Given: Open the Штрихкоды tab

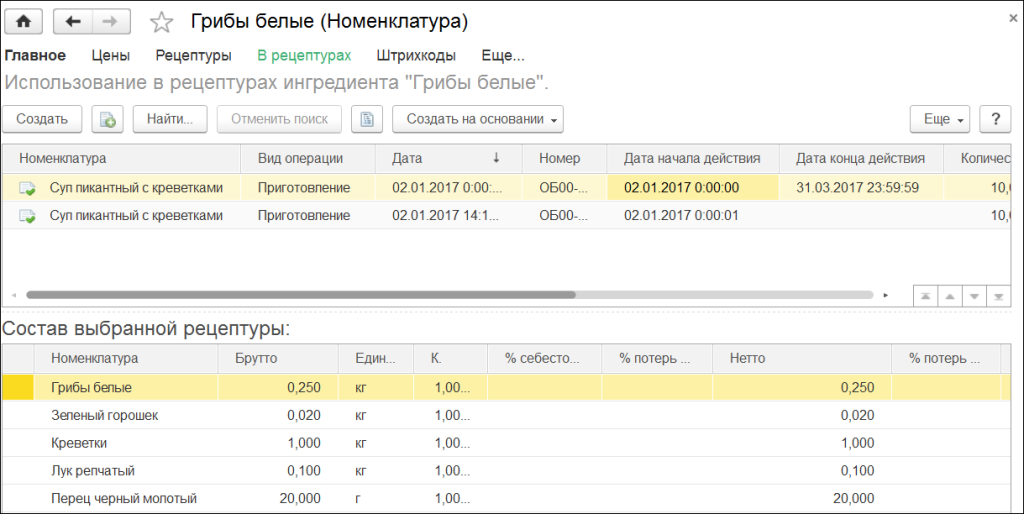Looking at the screenshot, I should click(416, 56).
